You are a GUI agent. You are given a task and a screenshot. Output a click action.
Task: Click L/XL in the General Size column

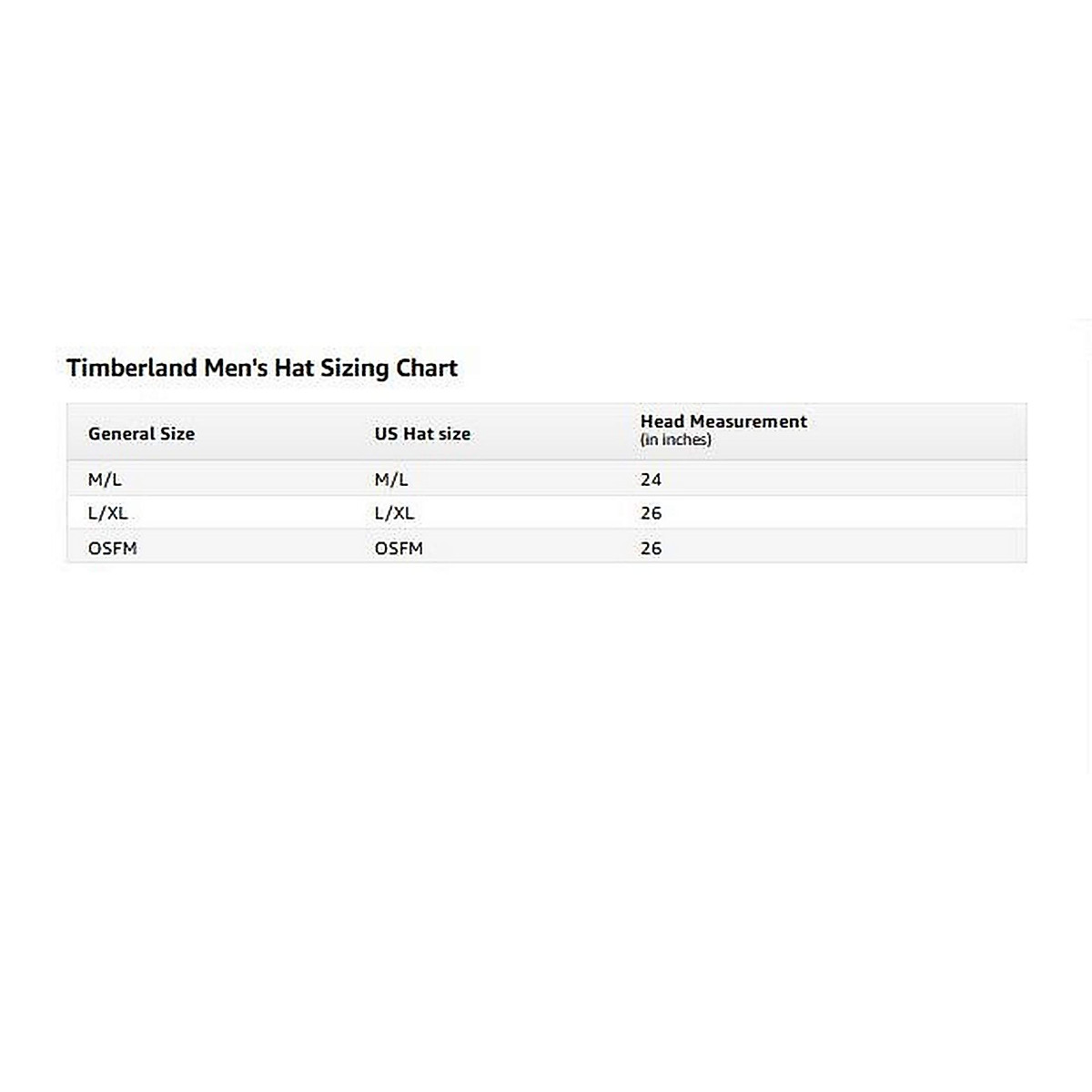click(107, 513)
